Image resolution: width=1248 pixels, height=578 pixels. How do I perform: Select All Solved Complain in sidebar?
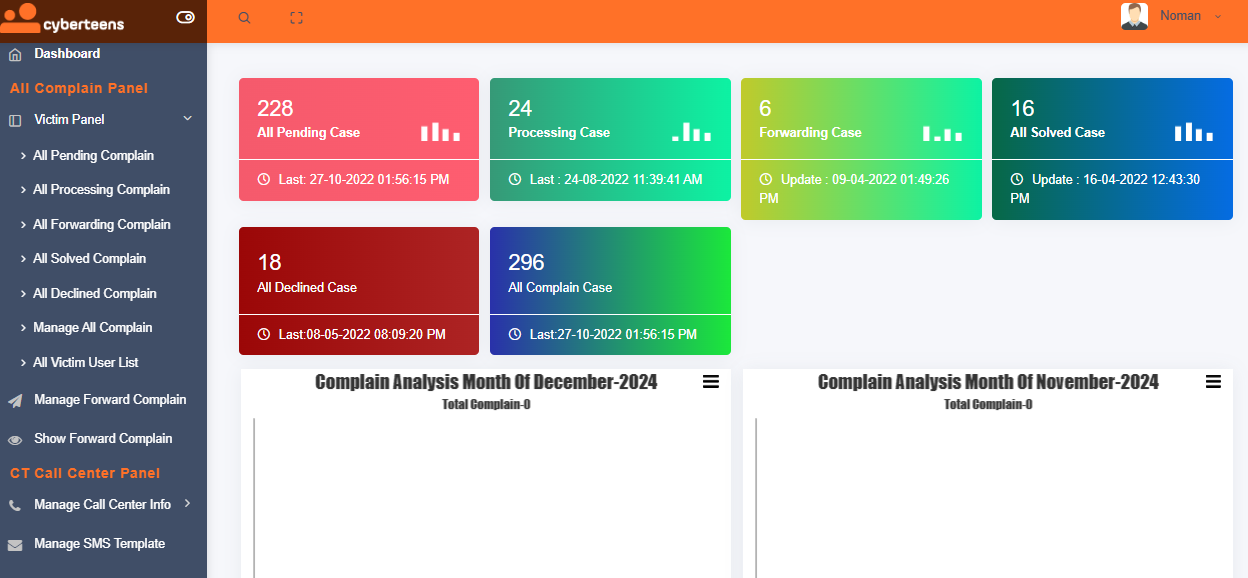coord(89,259)
